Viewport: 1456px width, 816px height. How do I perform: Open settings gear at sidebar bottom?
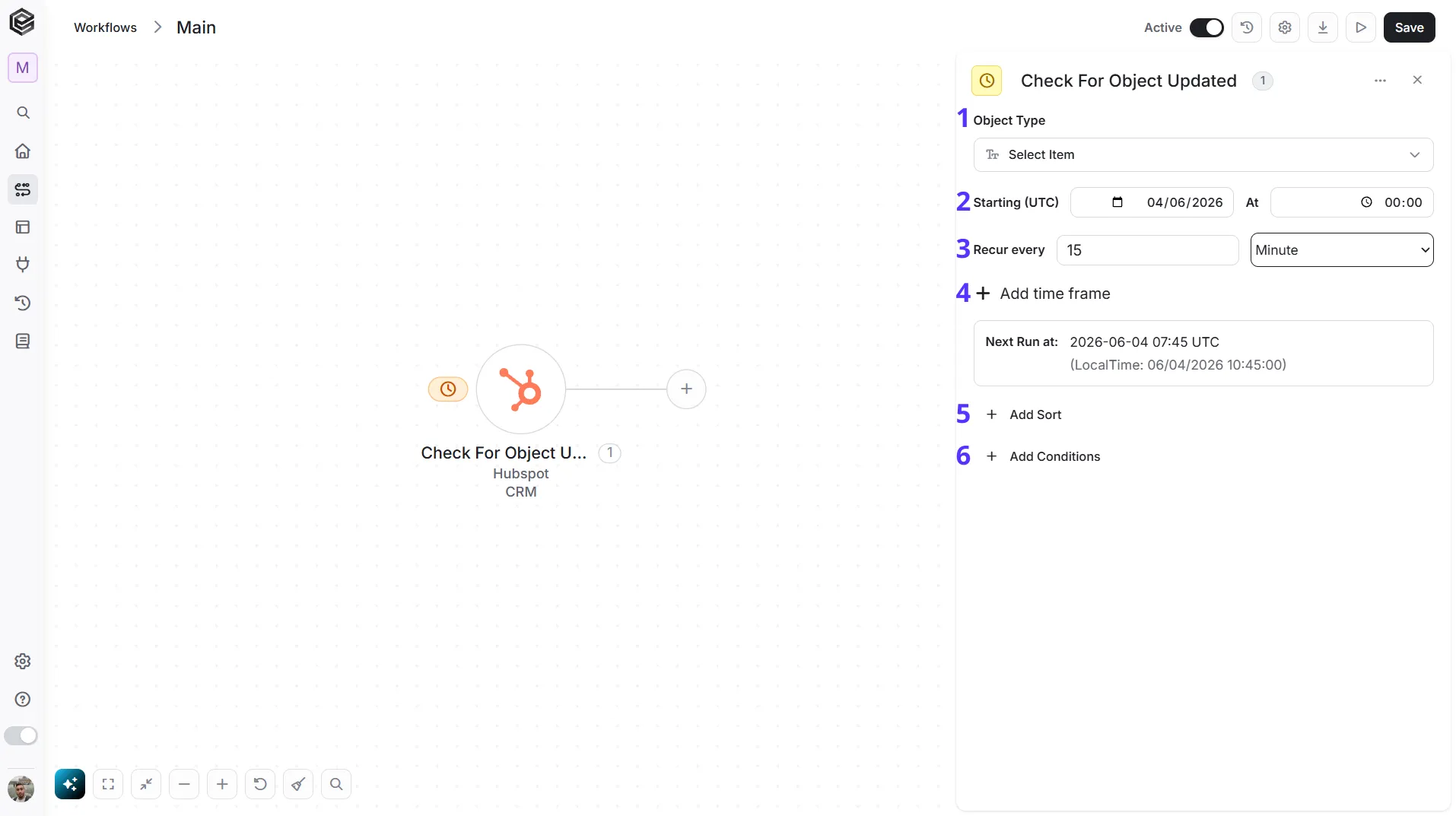(x=23, y=661)
